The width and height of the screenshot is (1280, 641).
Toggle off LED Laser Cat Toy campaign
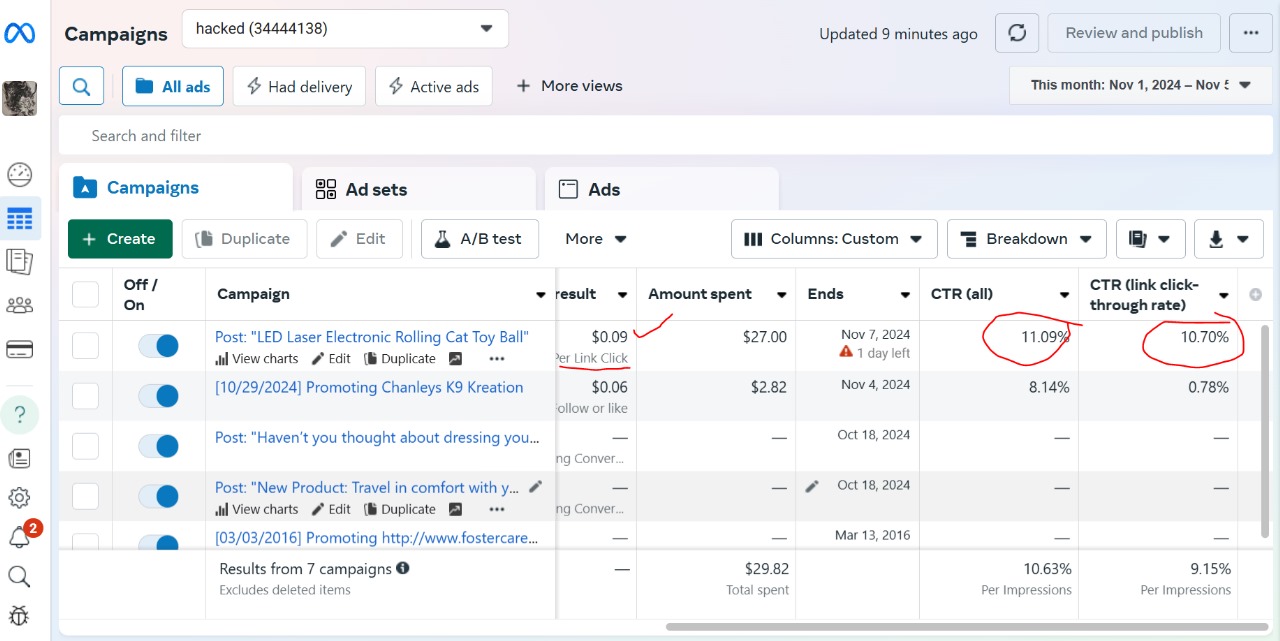(x=158, y=346)
